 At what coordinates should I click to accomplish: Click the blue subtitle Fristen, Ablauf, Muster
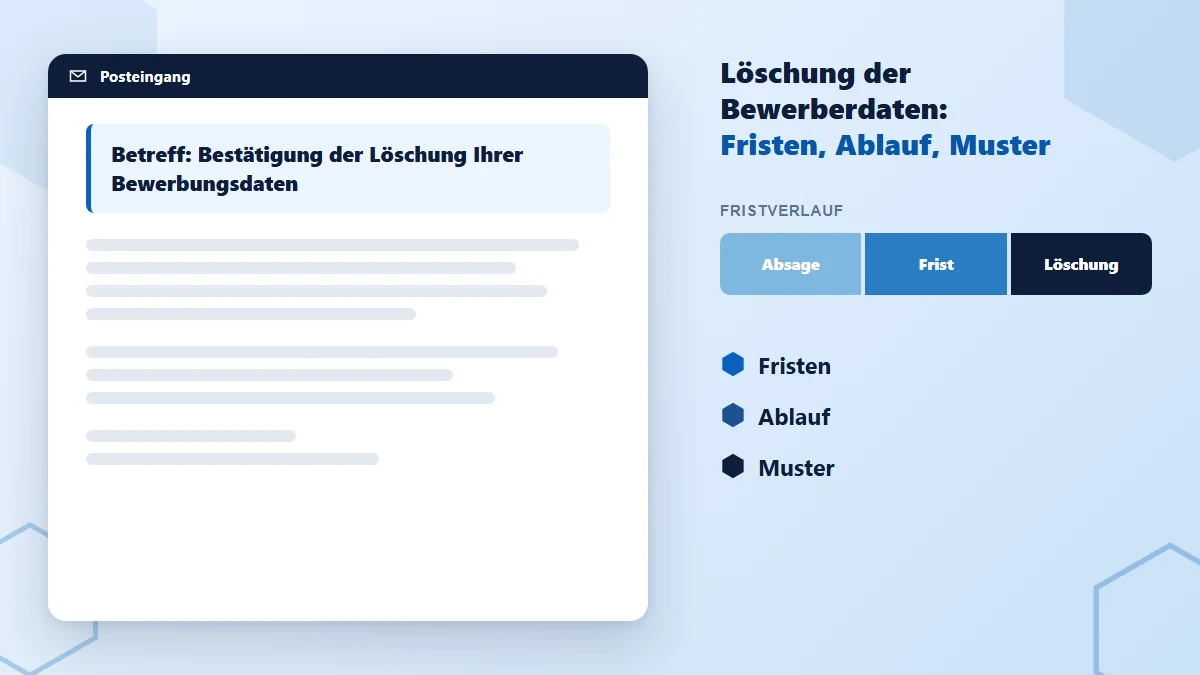point(886,145)
